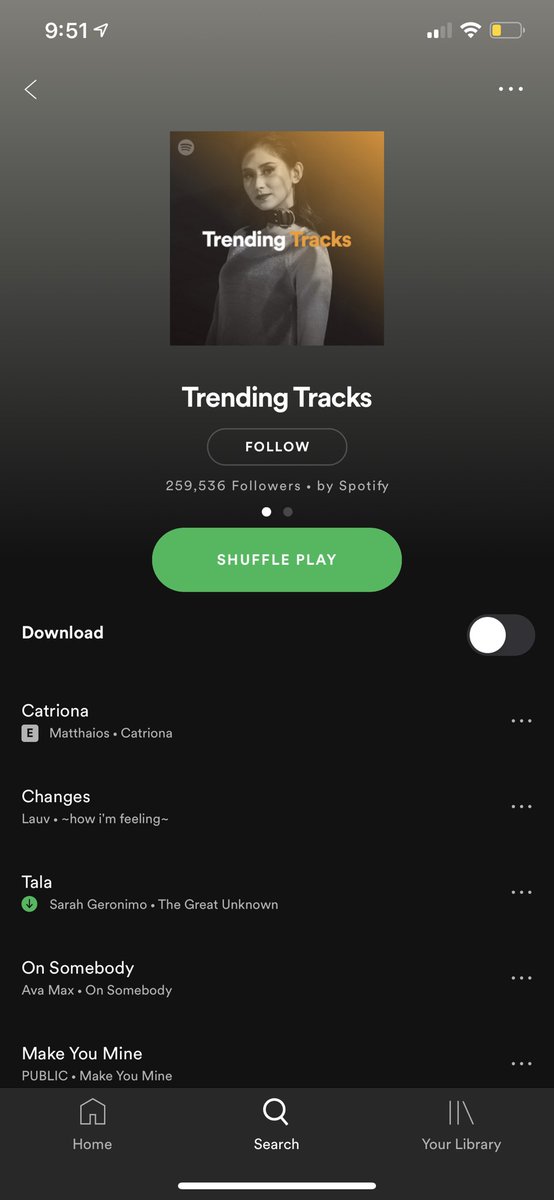Select the second page indicator dot
This screenshot has width=554, height=1200.
(288, 512)
